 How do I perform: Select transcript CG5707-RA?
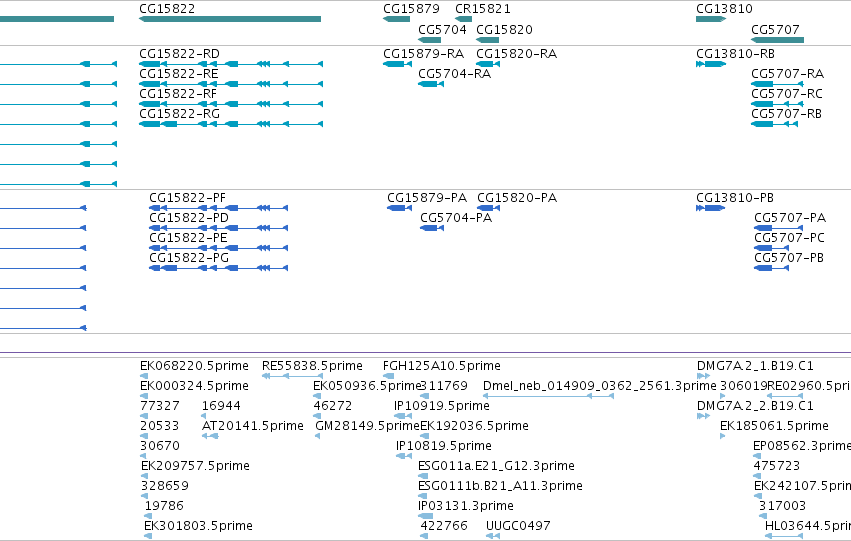pos(777,84)
